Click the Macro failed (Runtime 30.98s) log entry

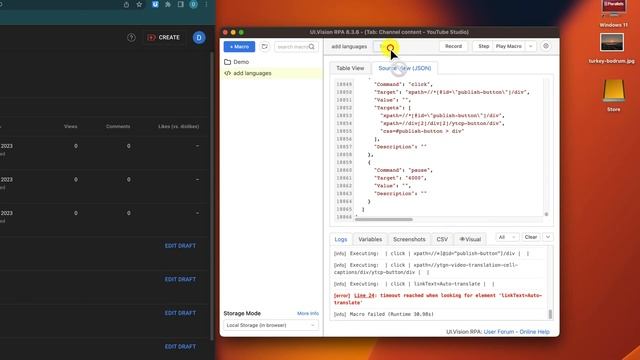click(384, 314)
